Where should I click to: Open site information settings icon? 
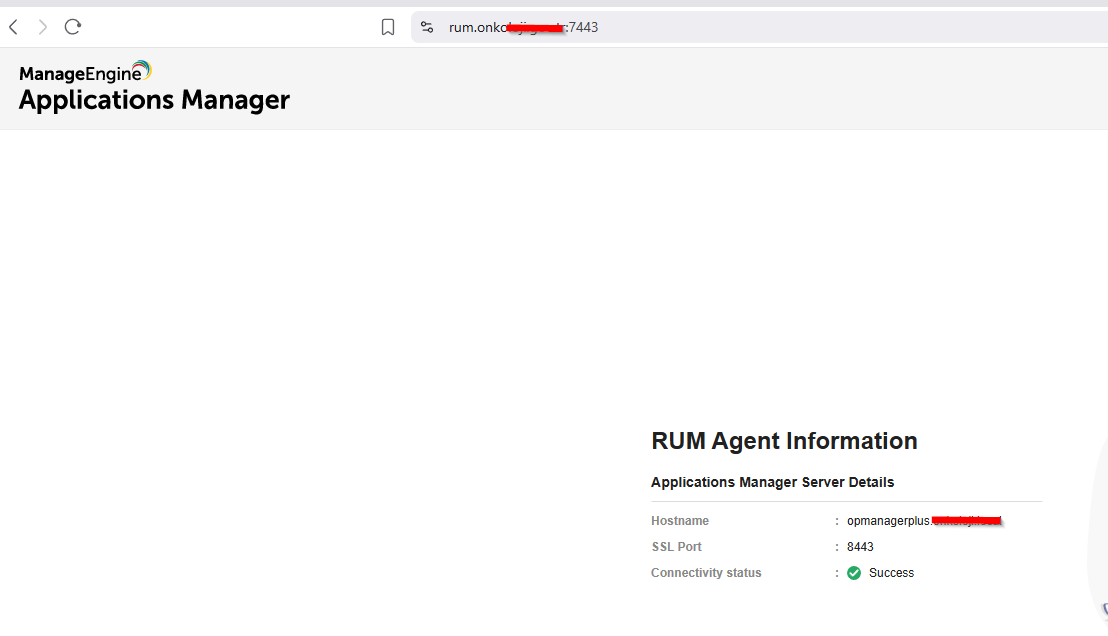tap(427, 27)
